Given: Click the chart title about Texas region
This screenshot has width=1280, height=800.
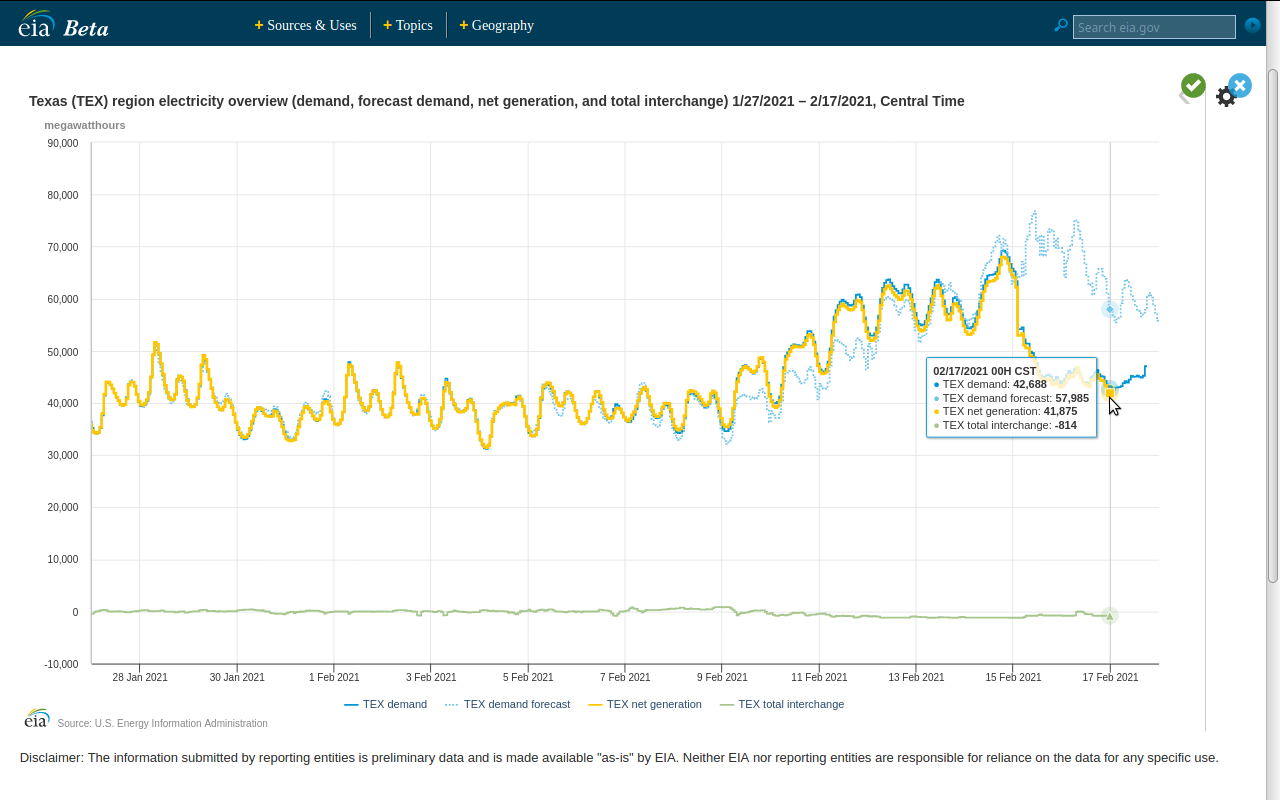Looking at the screenshot, I should coord(497,101).
